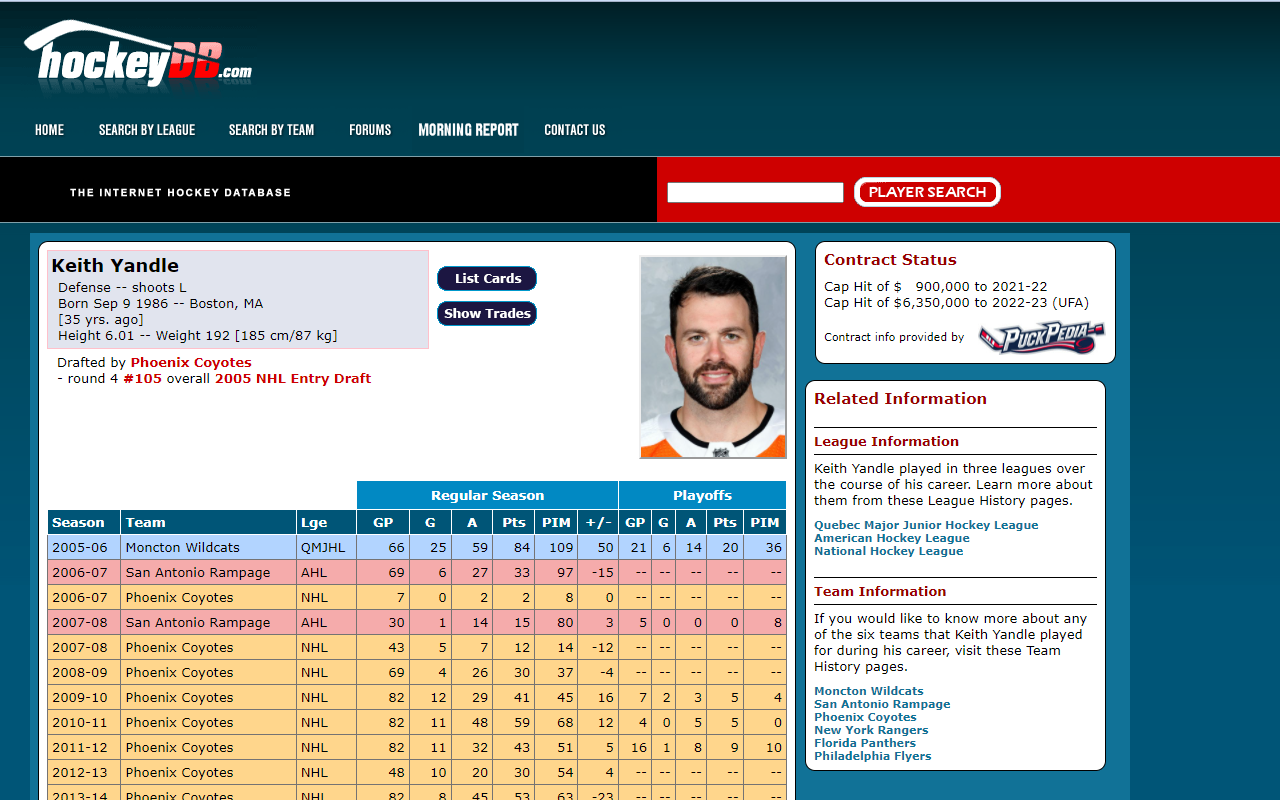View the Quebec Major Junior Hockey League history
This screenshot has height=800, width=1280.
click(x=926, y=524)
